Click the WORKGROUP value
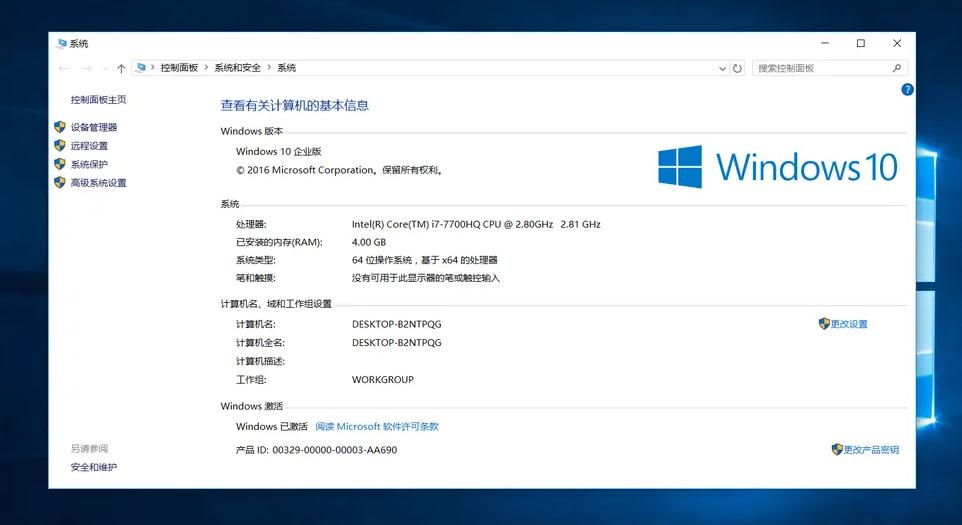 pyautogui.click(x=383, y=380)
